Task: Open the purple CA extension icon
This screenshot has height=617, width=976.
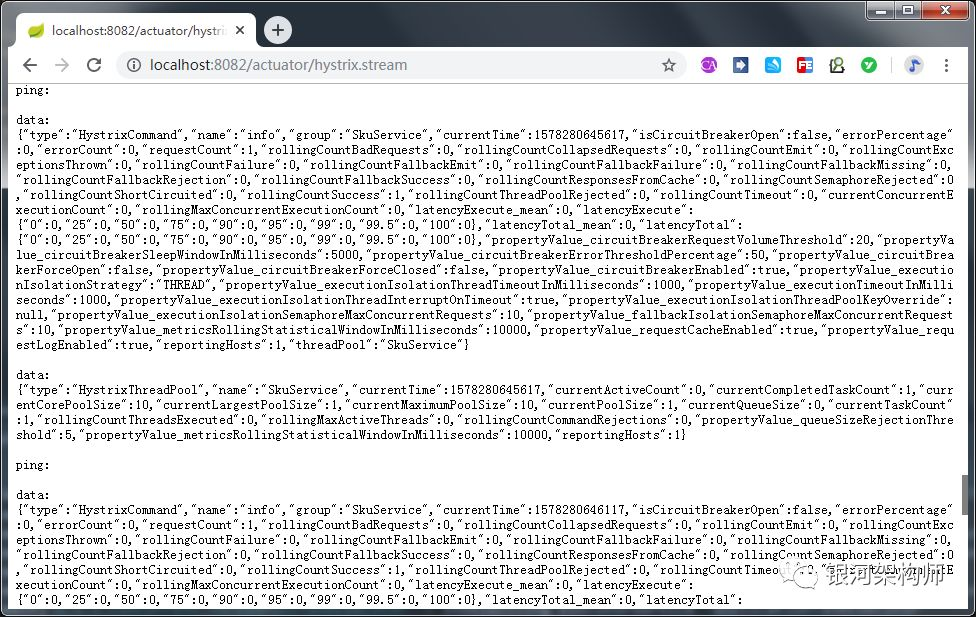Action: pos(708,65)
